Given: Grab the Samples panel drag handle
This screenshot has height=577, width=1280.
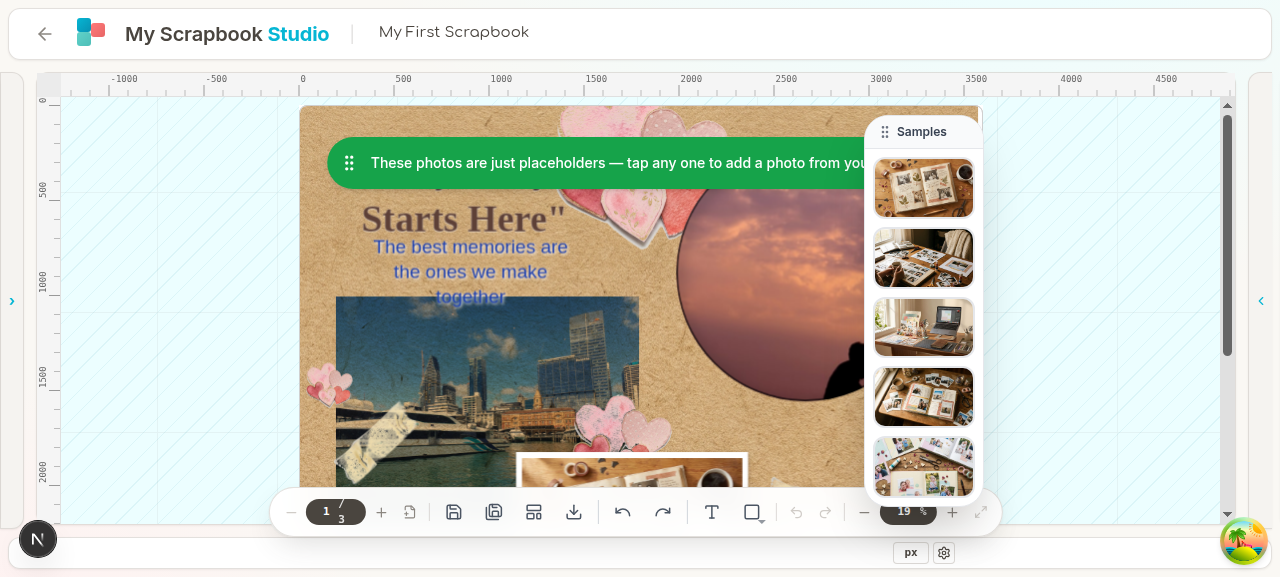Looking at the screenshot, I should pyautogui.click(x=885, y=132).
